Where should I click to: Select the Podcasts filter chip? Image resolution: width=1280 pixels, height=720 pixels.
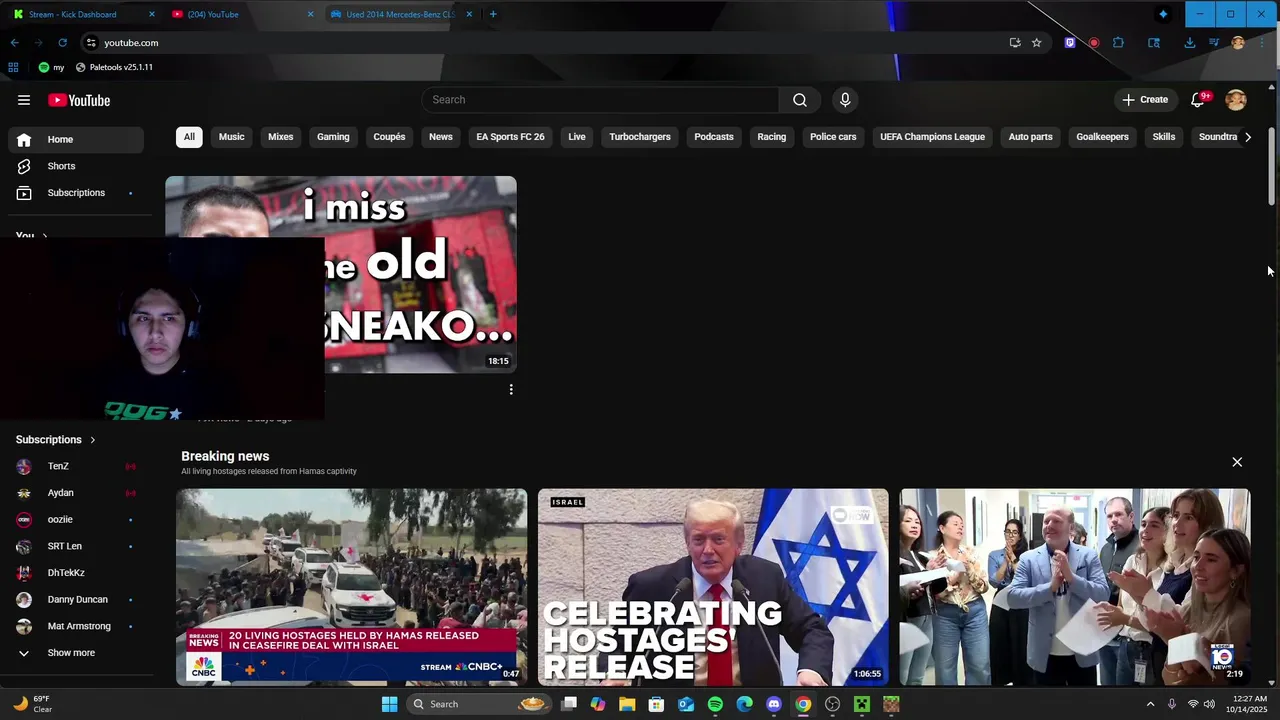[714, 137]
